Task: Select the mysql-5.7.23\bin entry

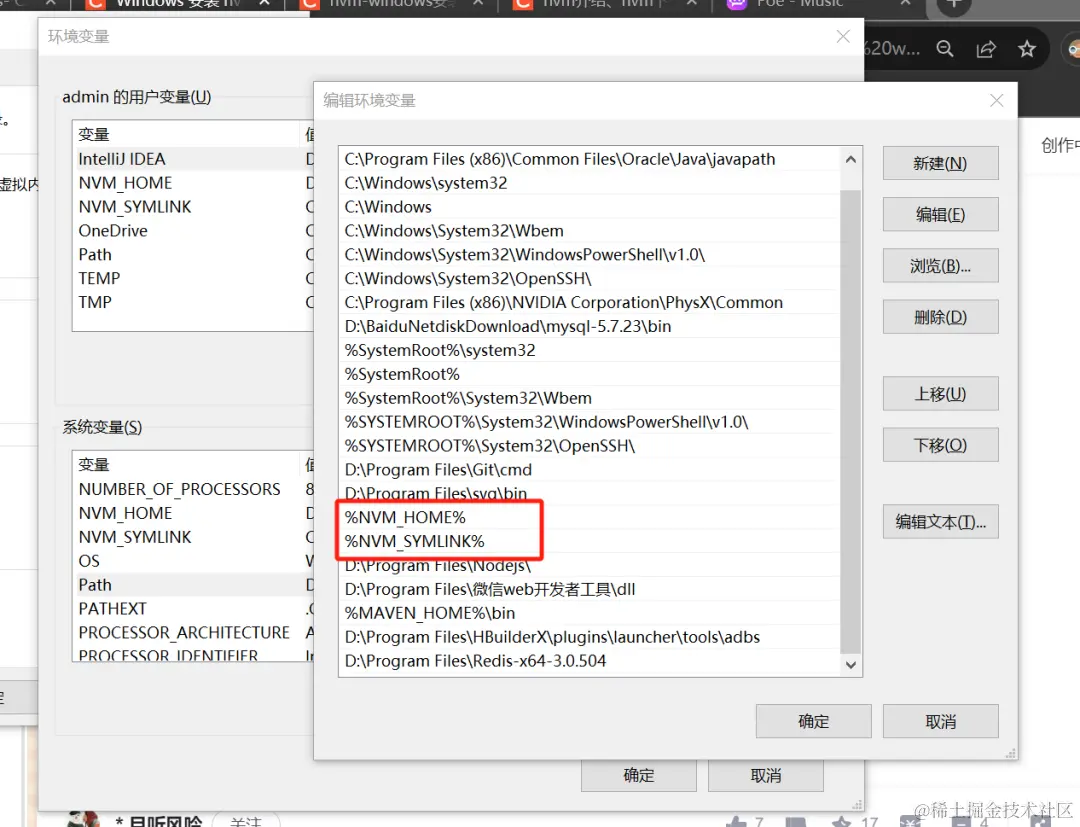Action: (590, 326)
